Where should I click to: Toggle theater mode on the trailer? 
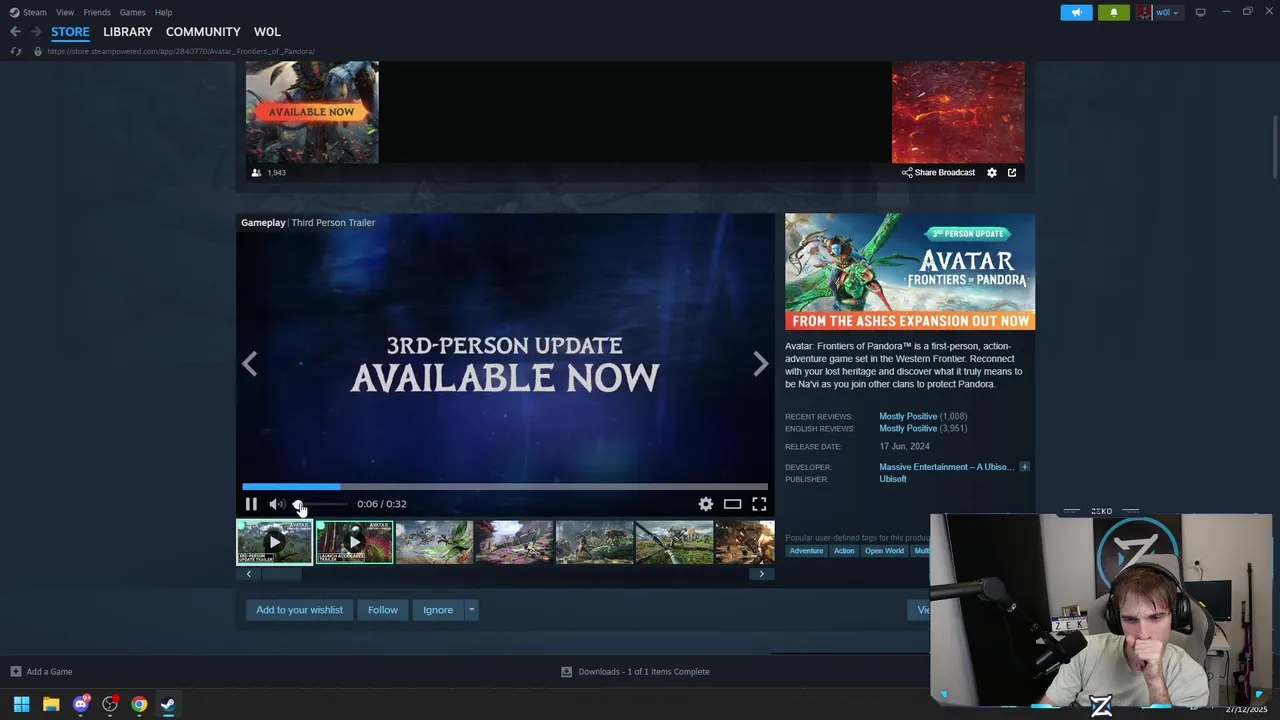pyautogui.click(x=733, y=504)
